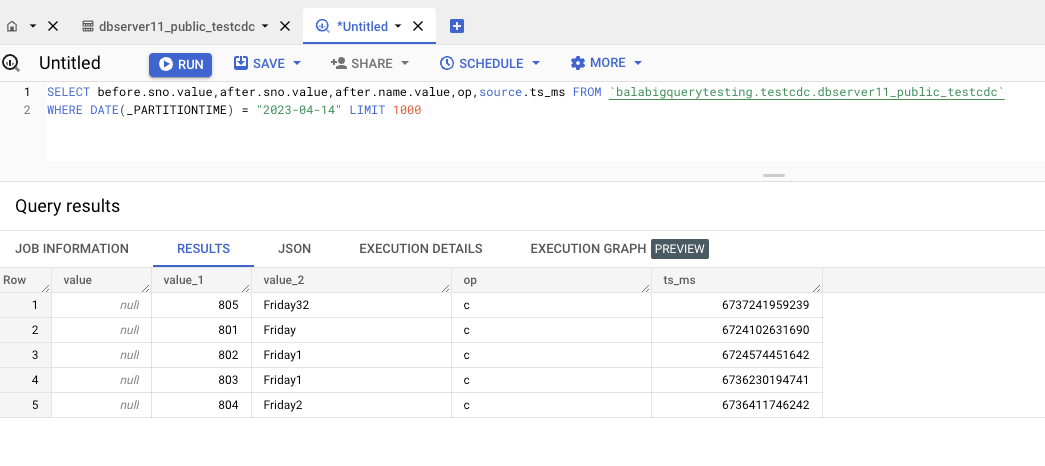This screenshot has width=1045, height=466.
Task: Click the query editor icon beside Untitled title
Action: click(11, 63)
